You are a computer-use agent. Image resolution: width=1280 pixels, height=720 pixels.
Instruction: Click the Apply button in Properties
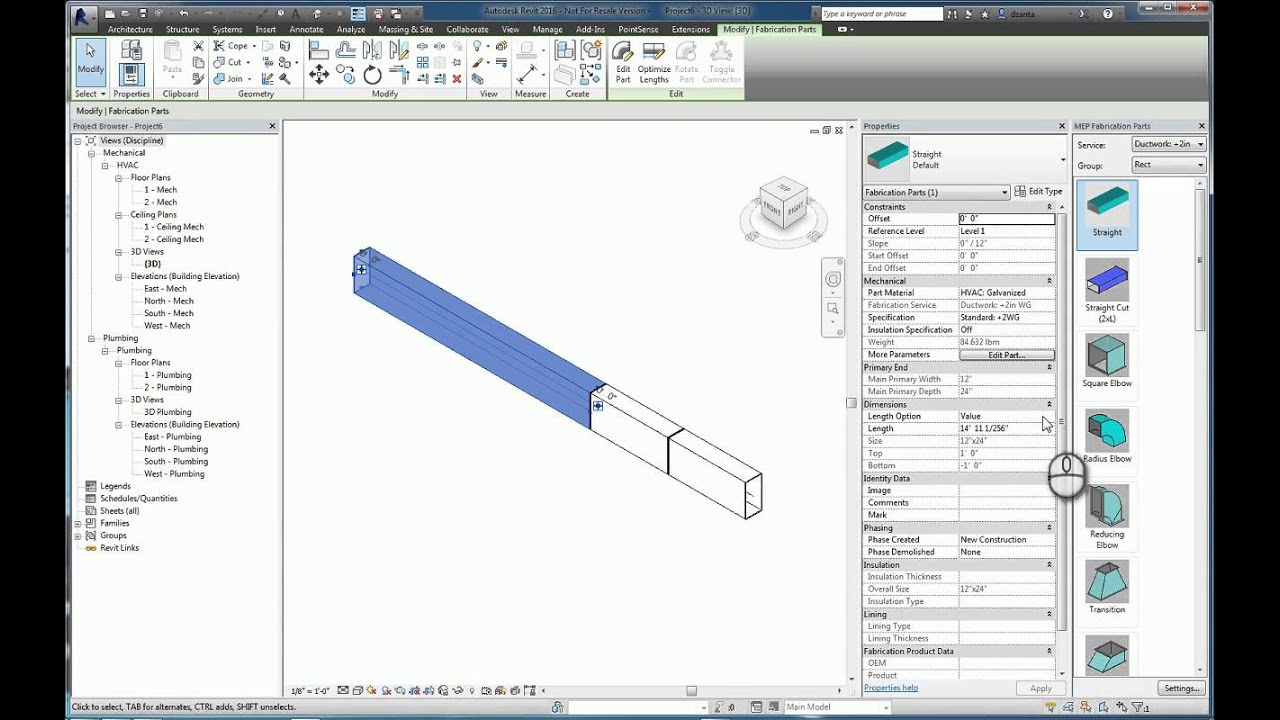[x=1040, y=688]
